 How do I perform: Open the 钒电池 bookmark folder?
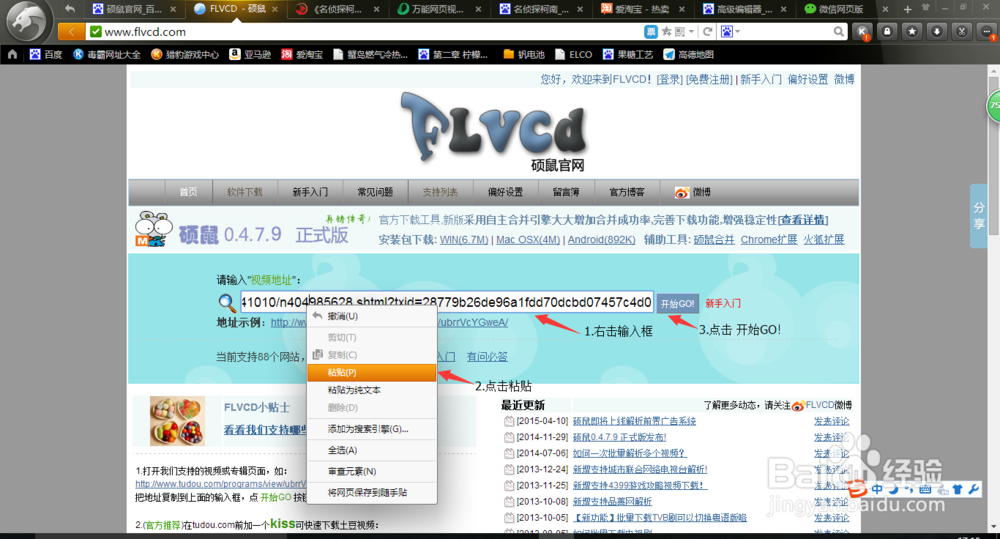click(x=524, y=54)
